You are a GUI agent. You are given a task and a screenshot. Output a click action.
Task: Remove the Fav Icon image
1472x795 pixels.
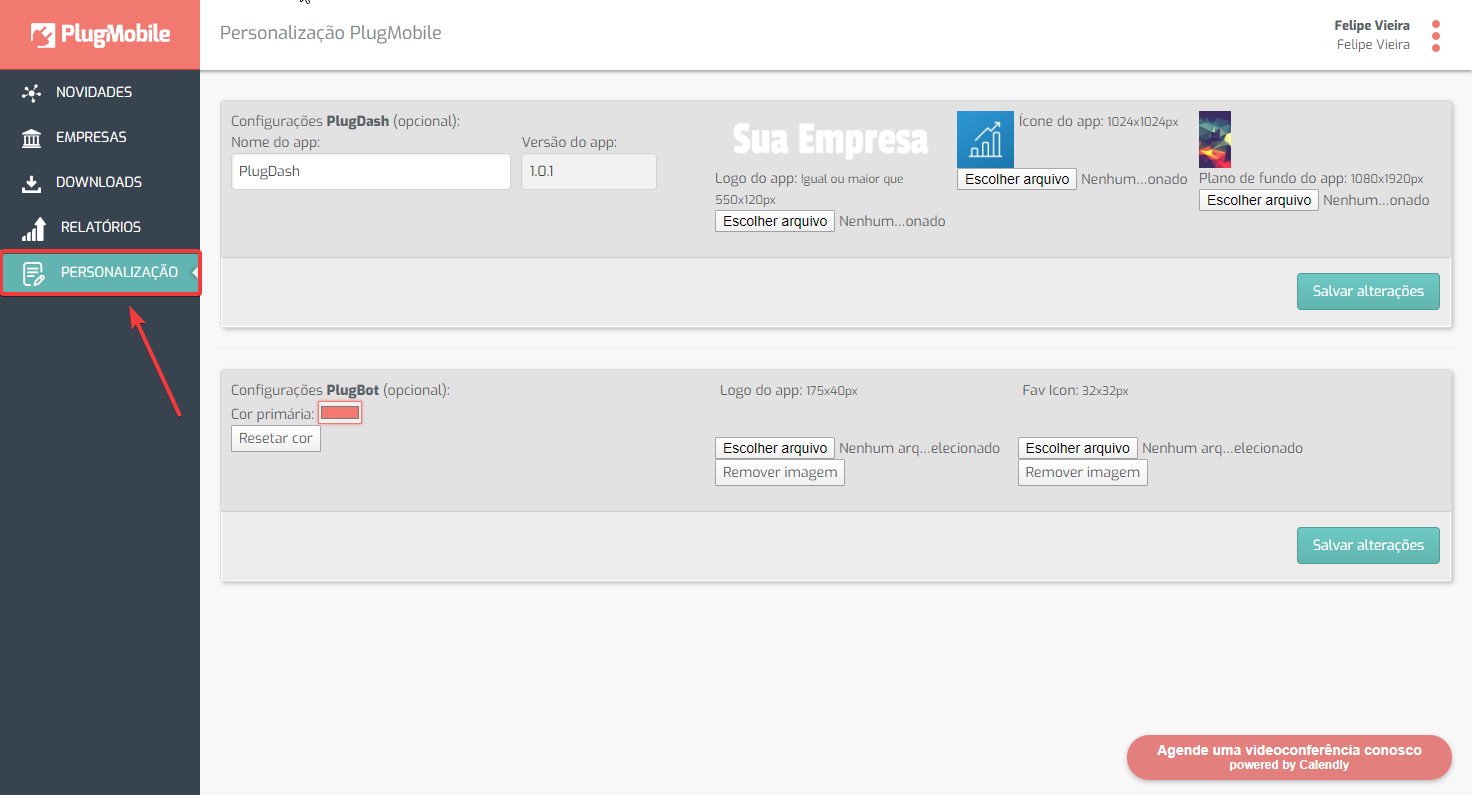(x=1083, y=472)
